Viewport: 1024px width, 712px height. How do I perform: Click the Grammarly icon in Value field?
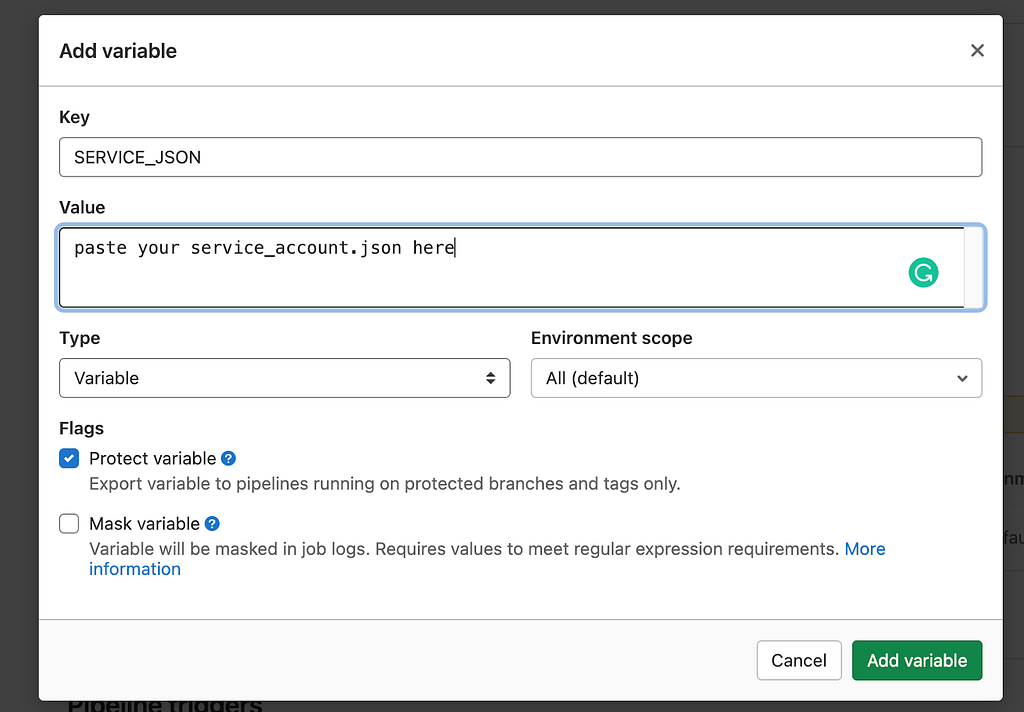point(923,272)
